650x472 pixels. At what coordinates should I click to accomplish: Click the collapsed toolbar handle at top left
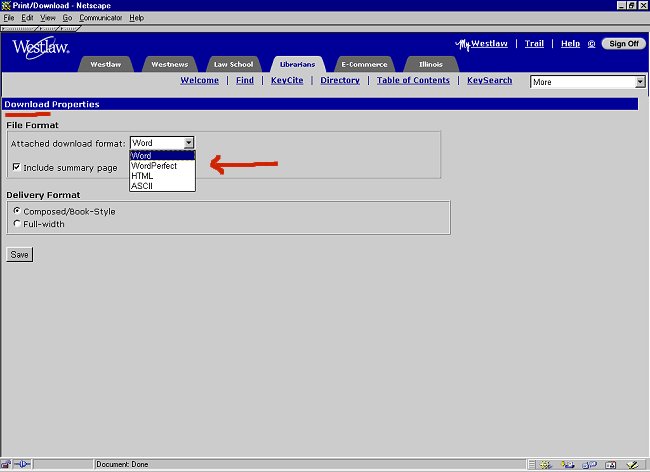tap(19, 29)
